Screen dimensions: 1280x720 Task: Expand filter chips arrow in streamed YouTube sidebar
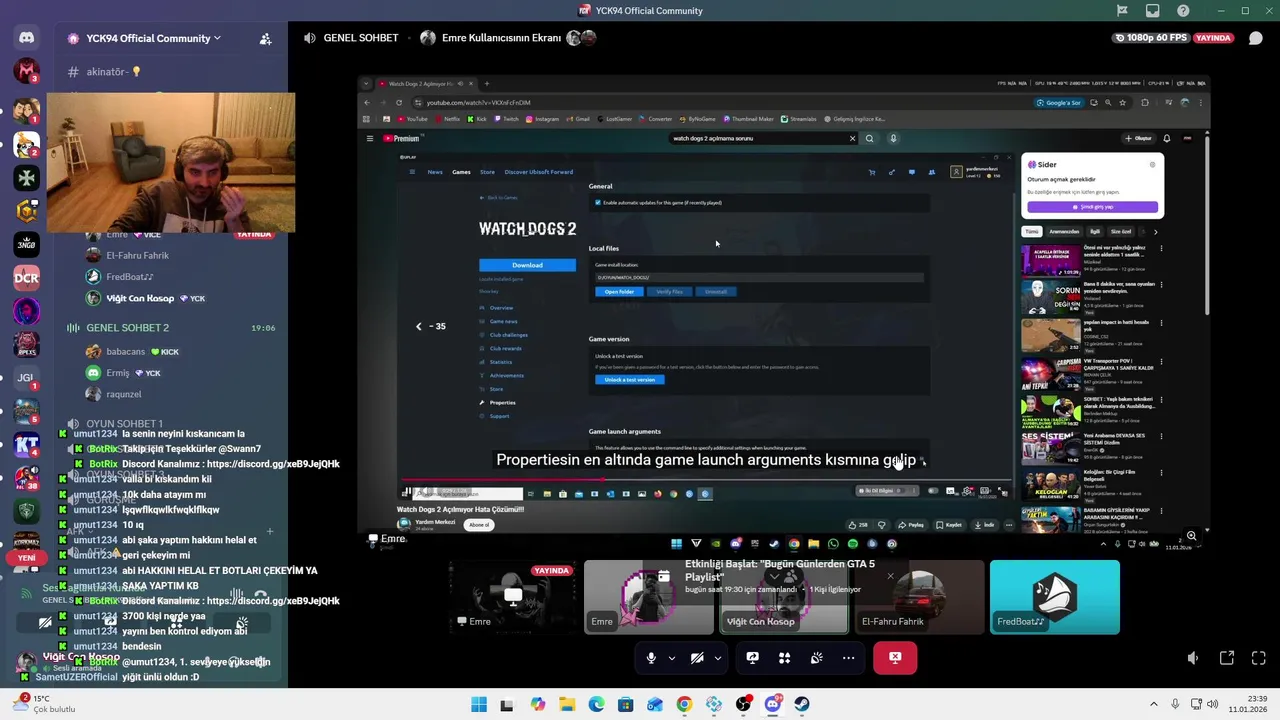pos(1155,232)
